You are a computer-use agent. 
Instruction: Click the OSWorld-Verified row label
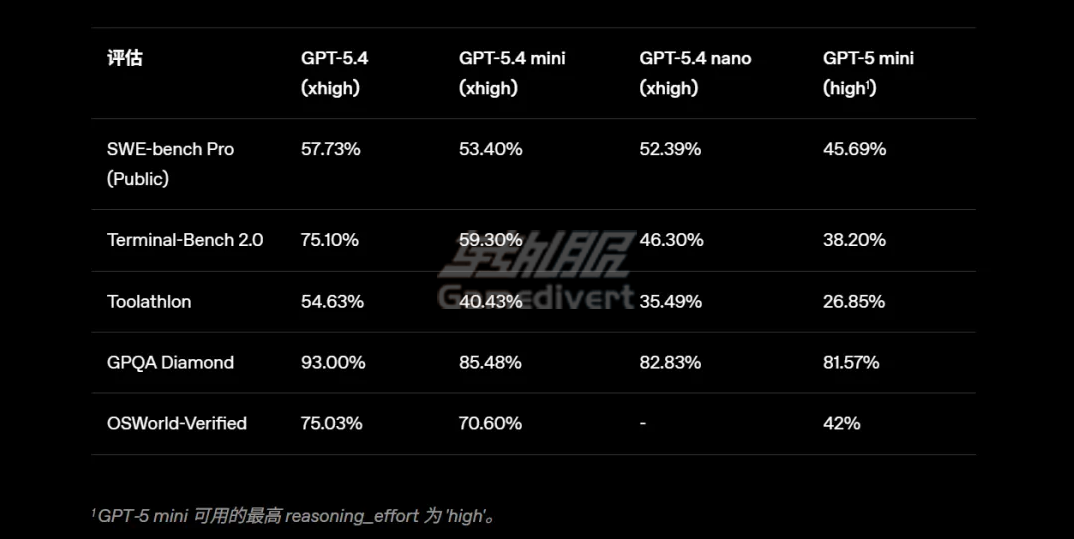(x=177, y=423)
